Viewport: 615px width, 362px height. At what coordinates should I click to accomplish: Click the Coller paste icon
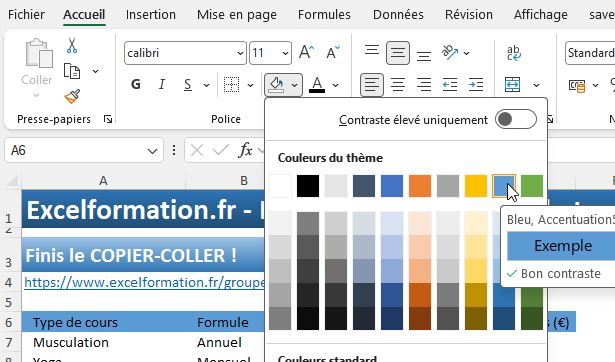pyautogui.click(x=38, y=54)
